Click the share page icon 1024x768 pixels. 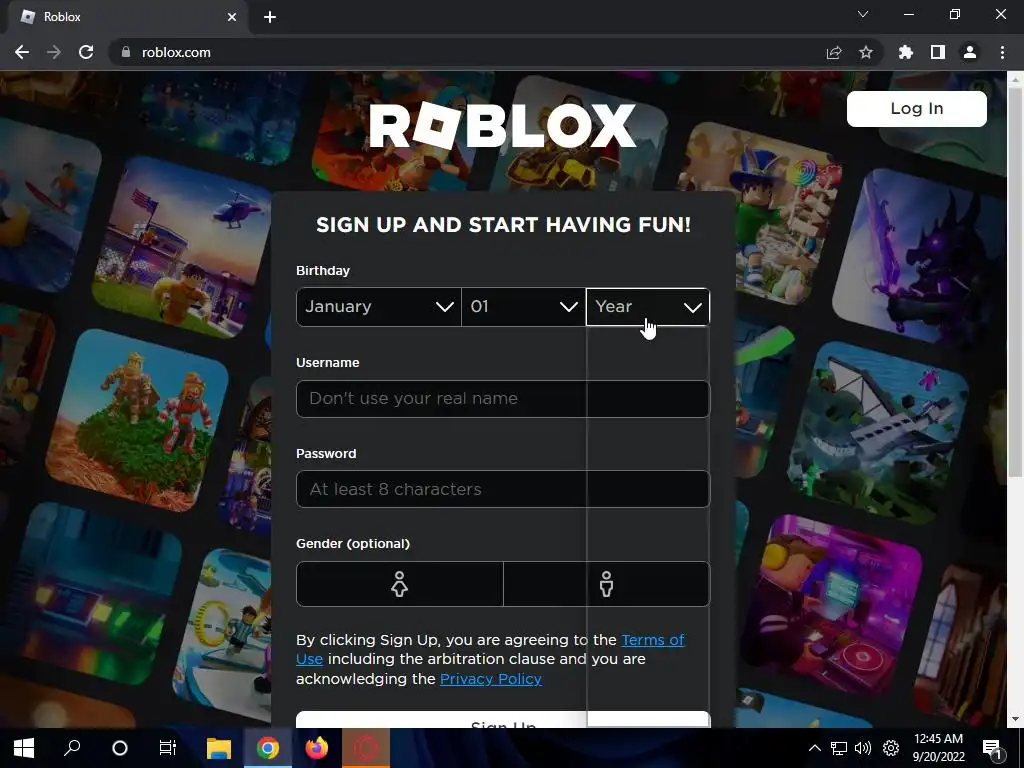point(834,52)
